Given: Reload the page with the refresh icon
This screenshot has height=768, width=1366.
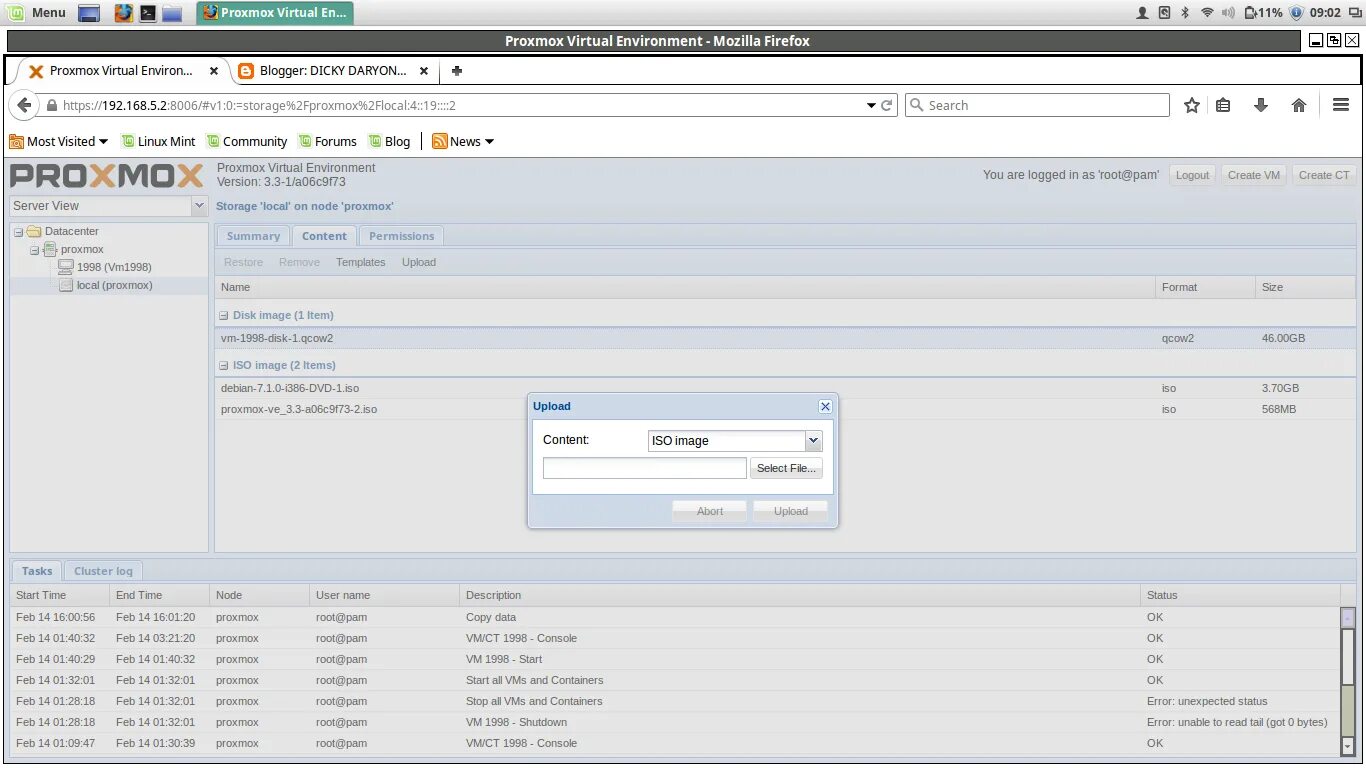Looking at the screenshot, I should pyautogui.click(x=887, y=105).
